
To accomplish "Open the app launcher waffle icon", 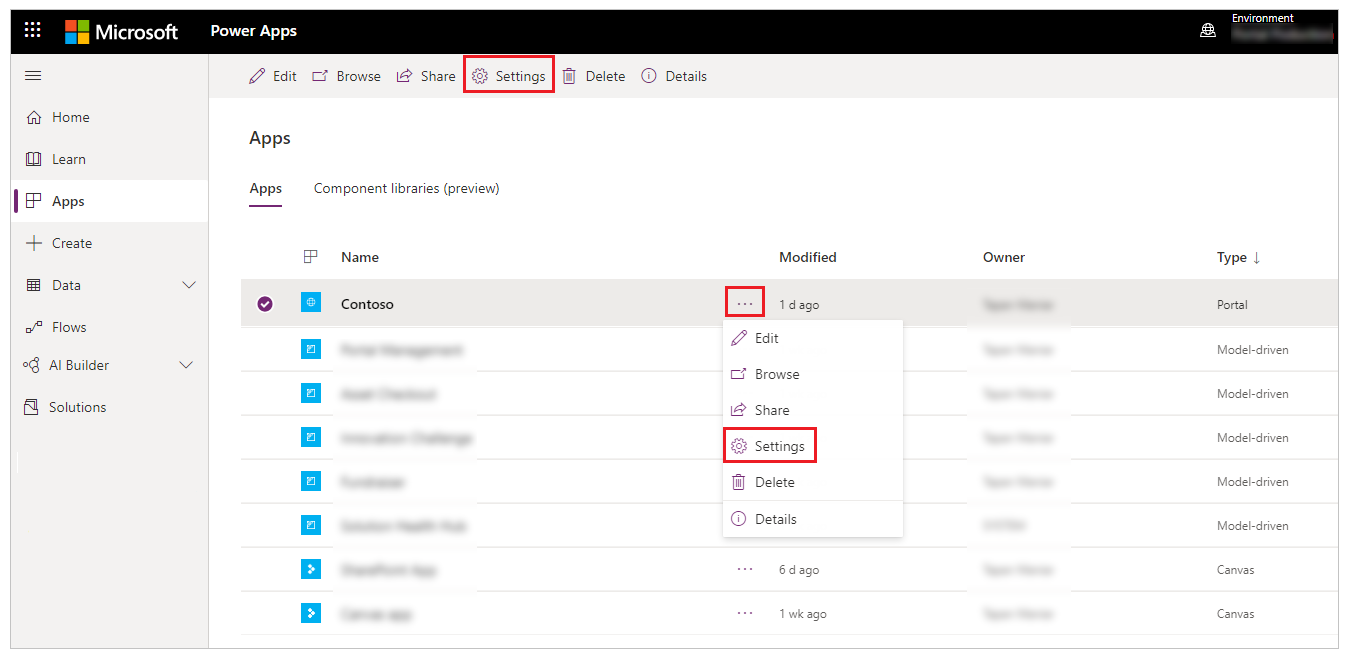I will click(x=33, y=30).
